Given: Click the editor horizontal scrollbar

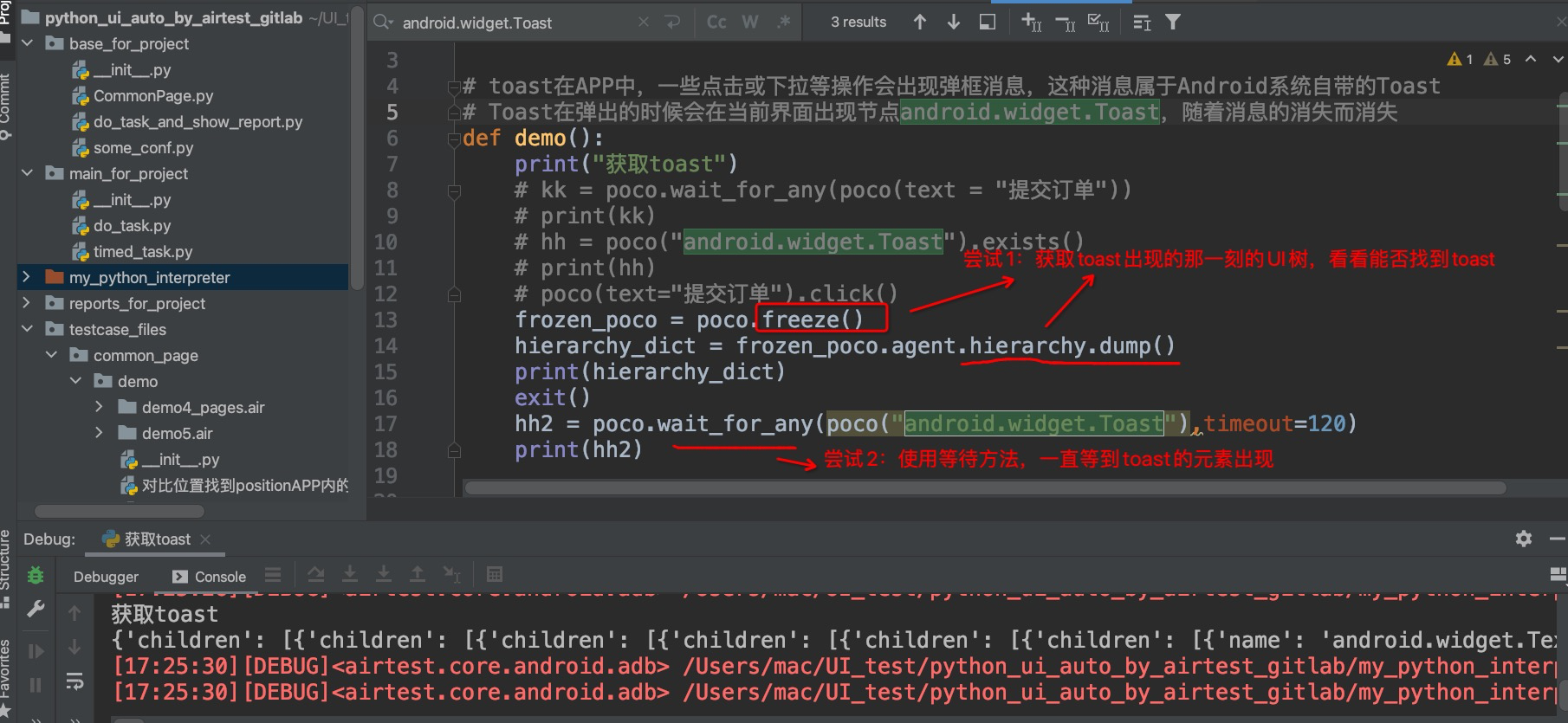Looking at the screenshot, I should point(986,487).
